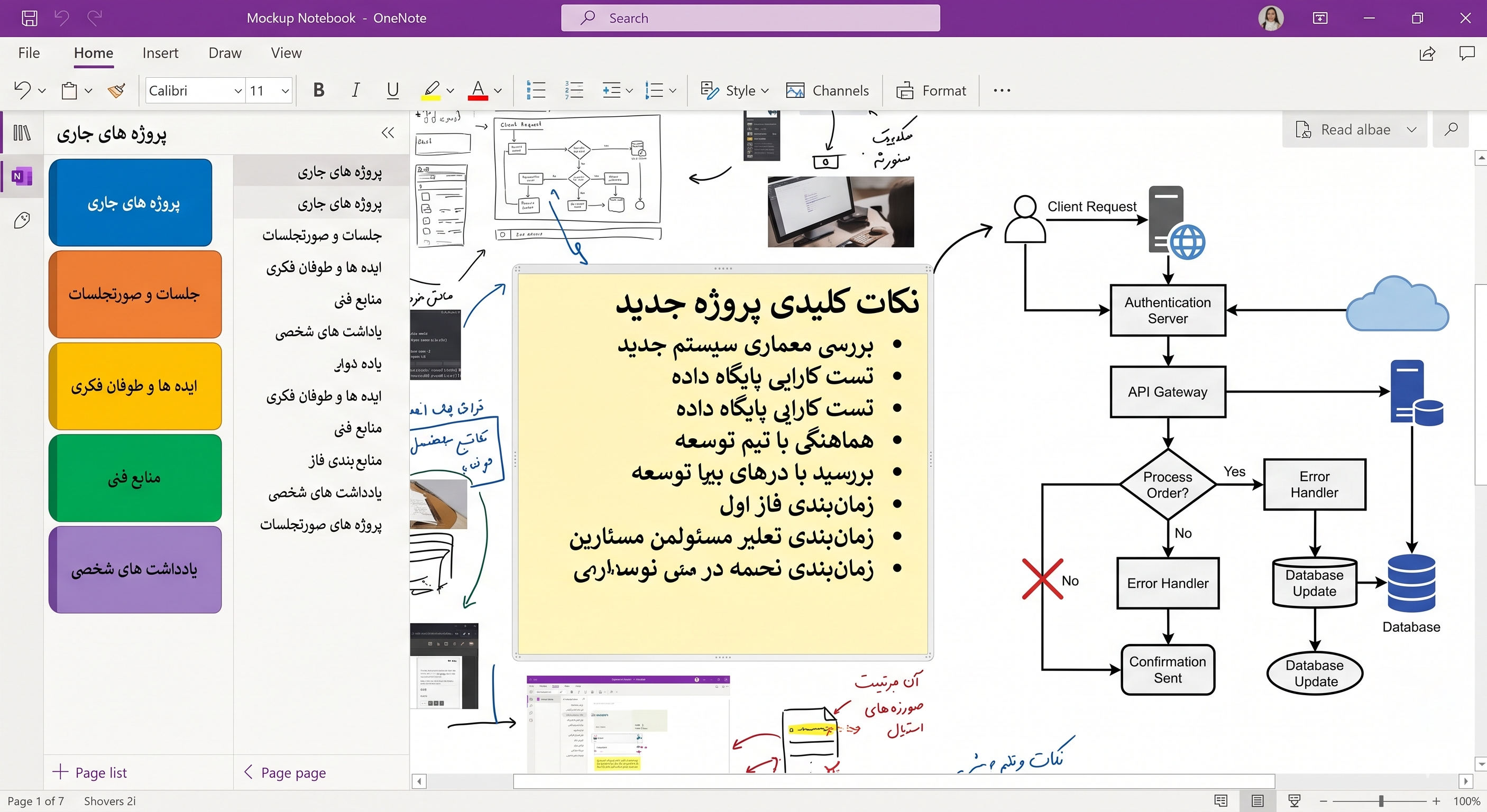Open the purple یادداشت های شخصی section

pos(135,569)
